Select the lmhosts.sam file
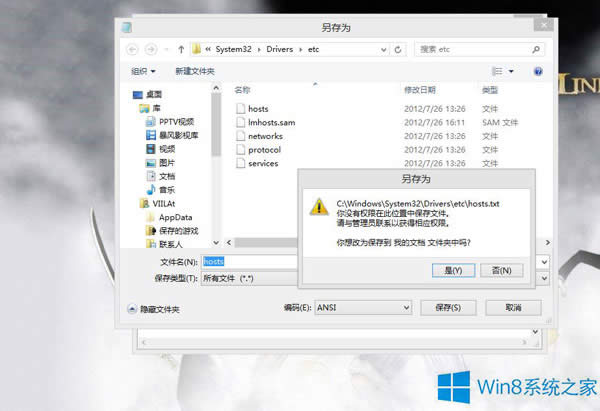This screenshot has height=411, width=600. point(266,122)
